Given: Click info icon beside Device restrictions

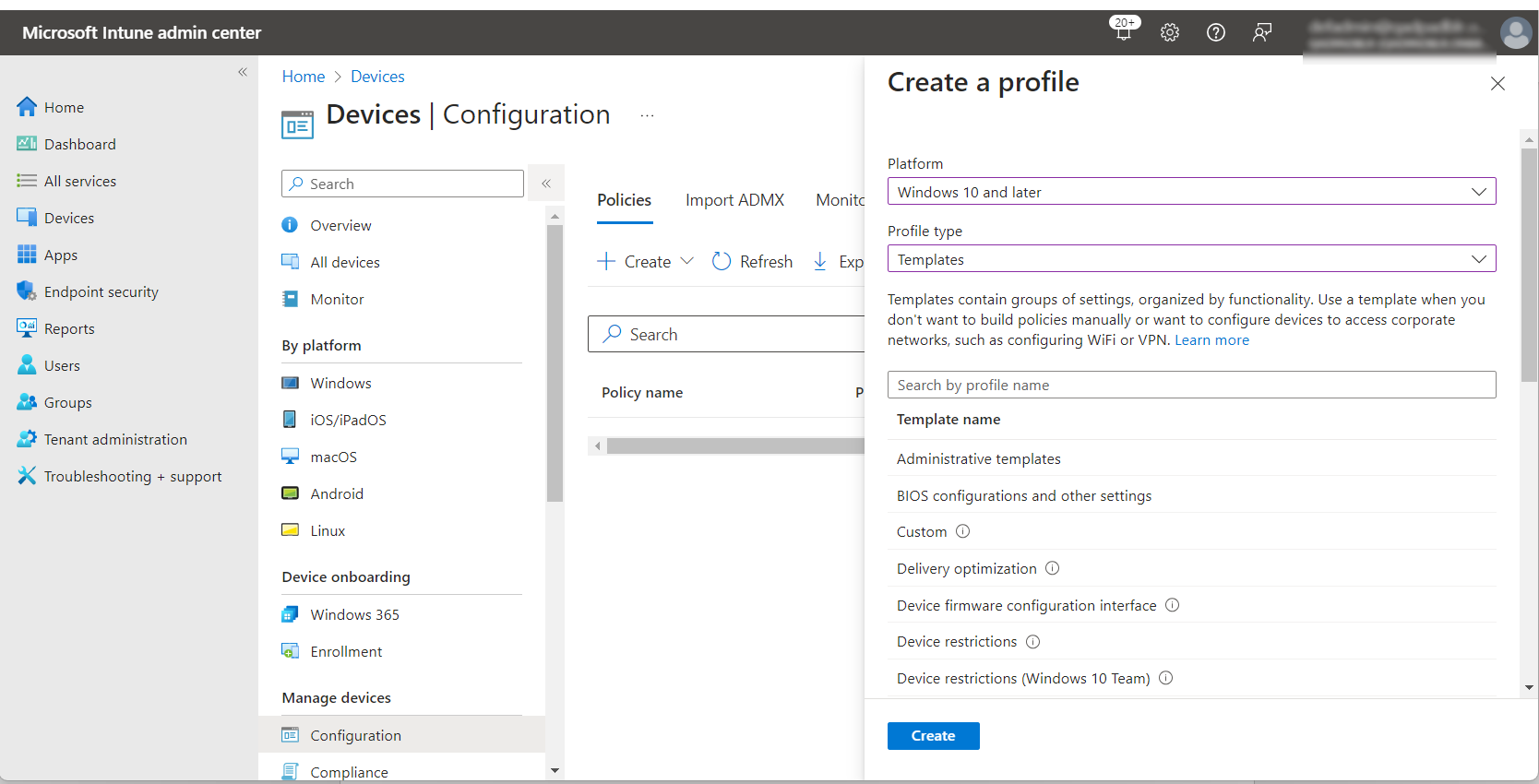Looking at the screenshot, I should (x=1032, y=641).
